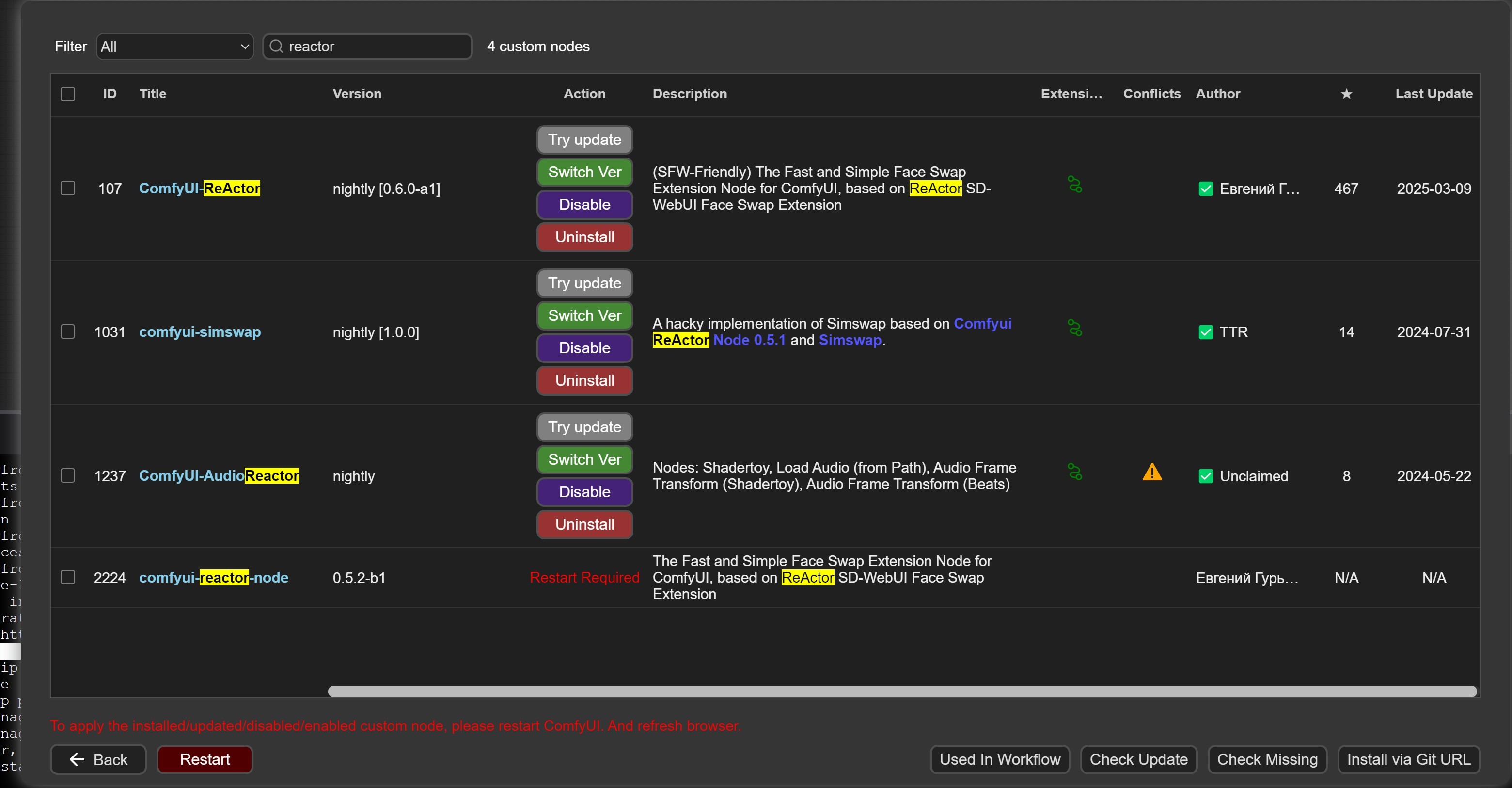Viewport: 1512px width, 788px height.
Task: Sort by the Version column header
Action: (x=357, y=94)
